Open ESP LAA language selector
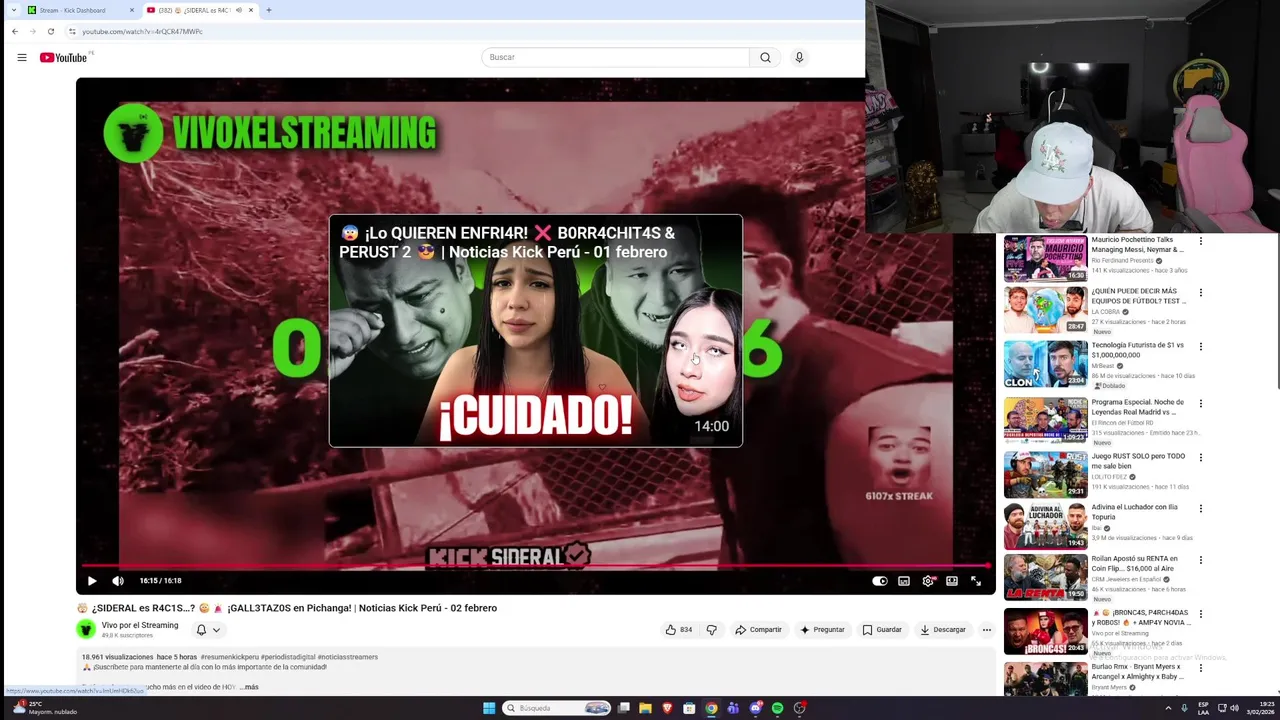The height and width of the screenshot is (720, 1280). tap(1204, 708)
